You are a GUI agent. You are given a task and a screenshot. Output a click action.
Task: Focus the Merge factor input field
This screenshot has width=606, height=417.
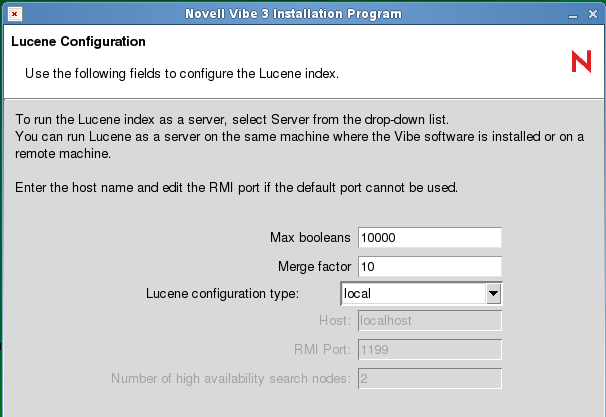click(428, 266)
